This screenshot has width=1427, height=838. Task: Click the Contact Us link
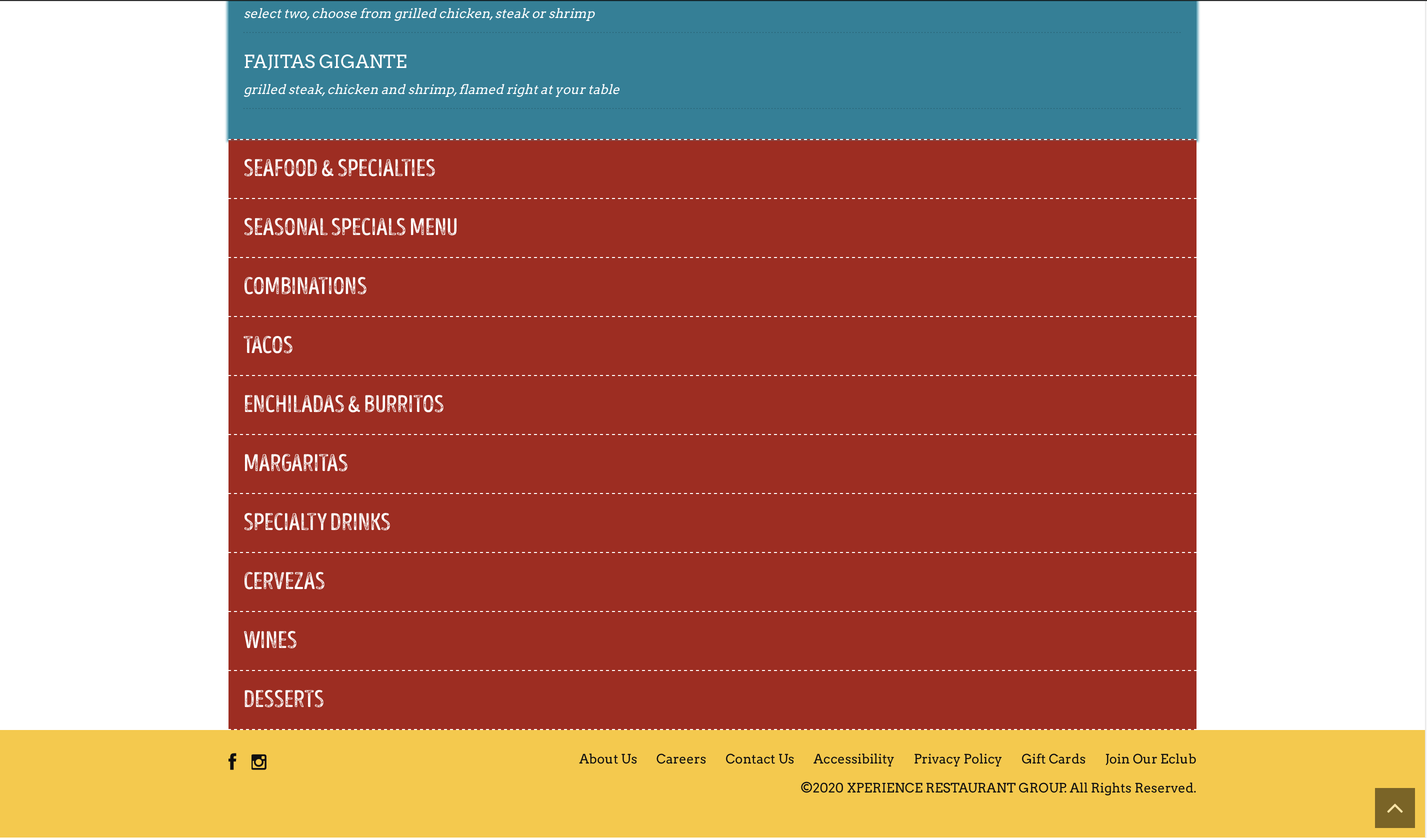coord(759,759)
